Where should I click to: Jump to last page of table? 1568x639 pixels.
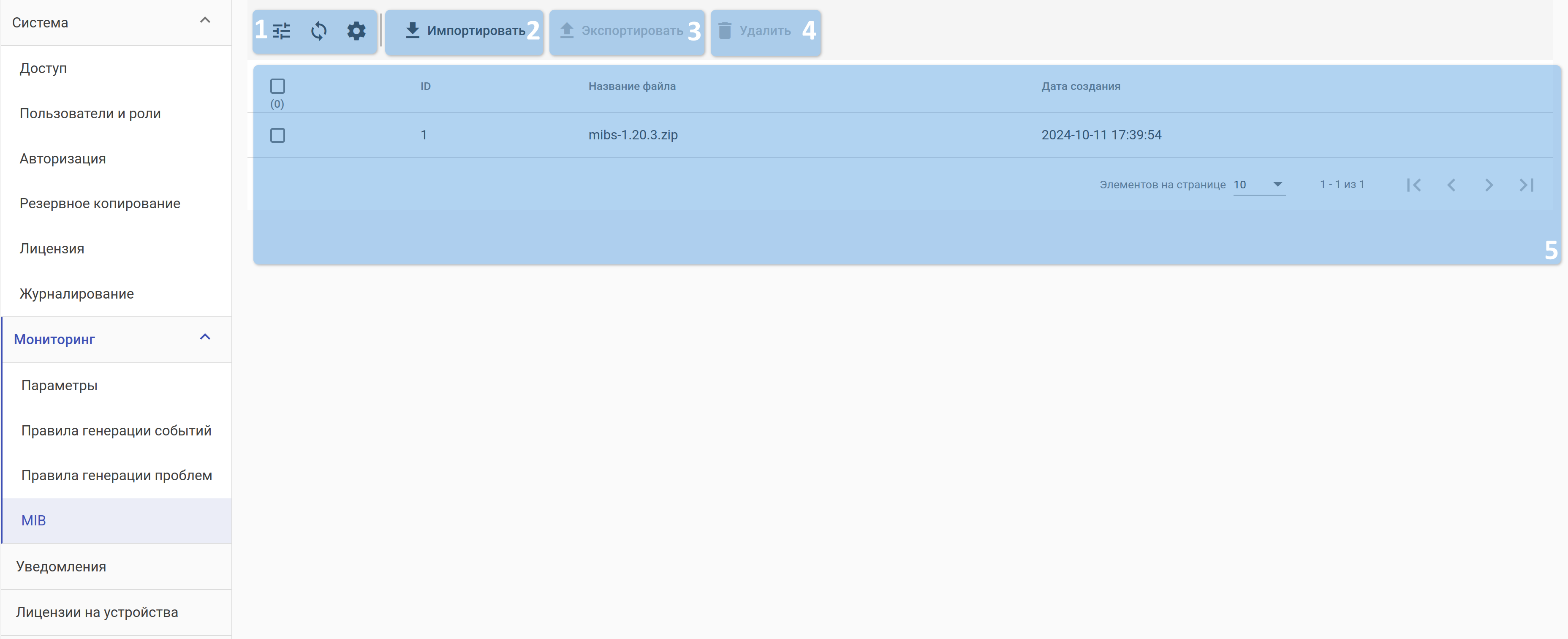tap(1526, 185)
